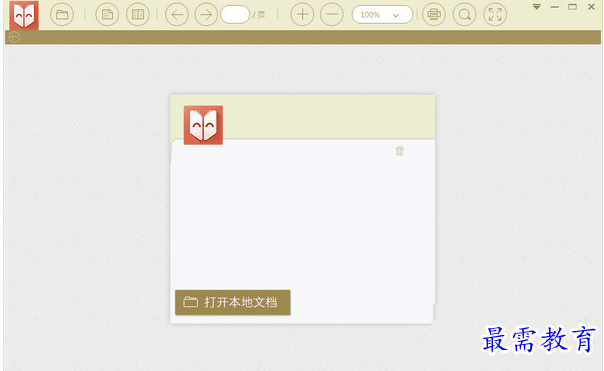Viewport: 604px width, 371px height.
Task: Maximize the reader window
Action: point(573,7)
